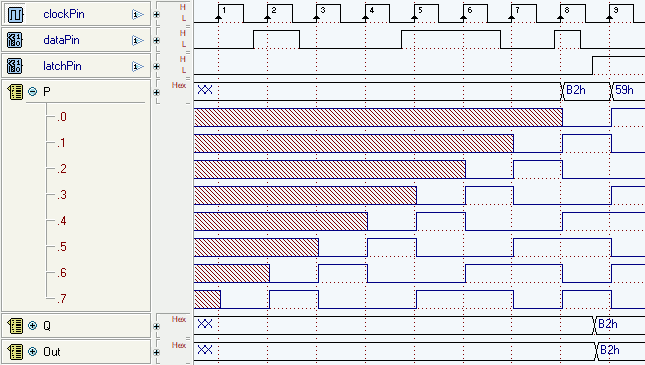Select bit .4 of bus P

(x=62, y=221)
